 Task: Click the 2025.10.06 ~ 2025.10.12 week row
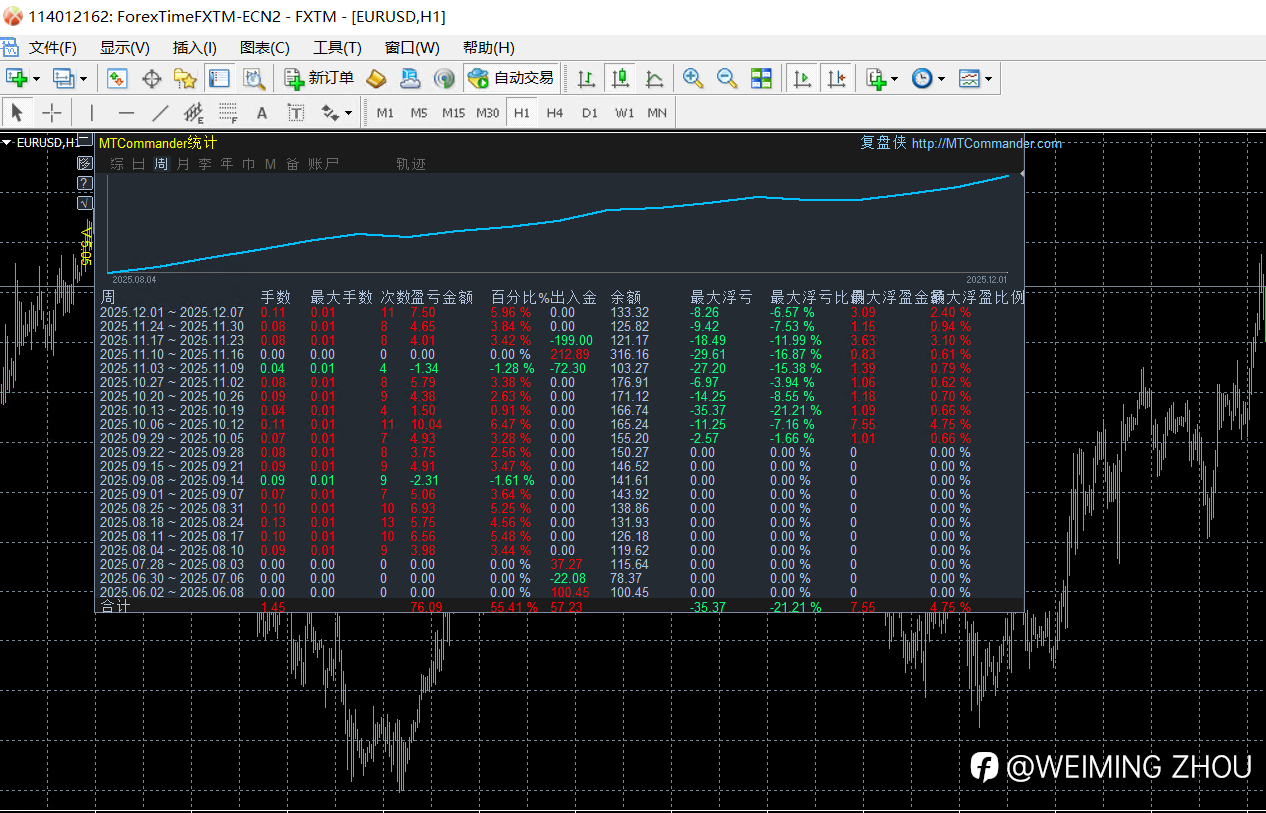[172, 425]
